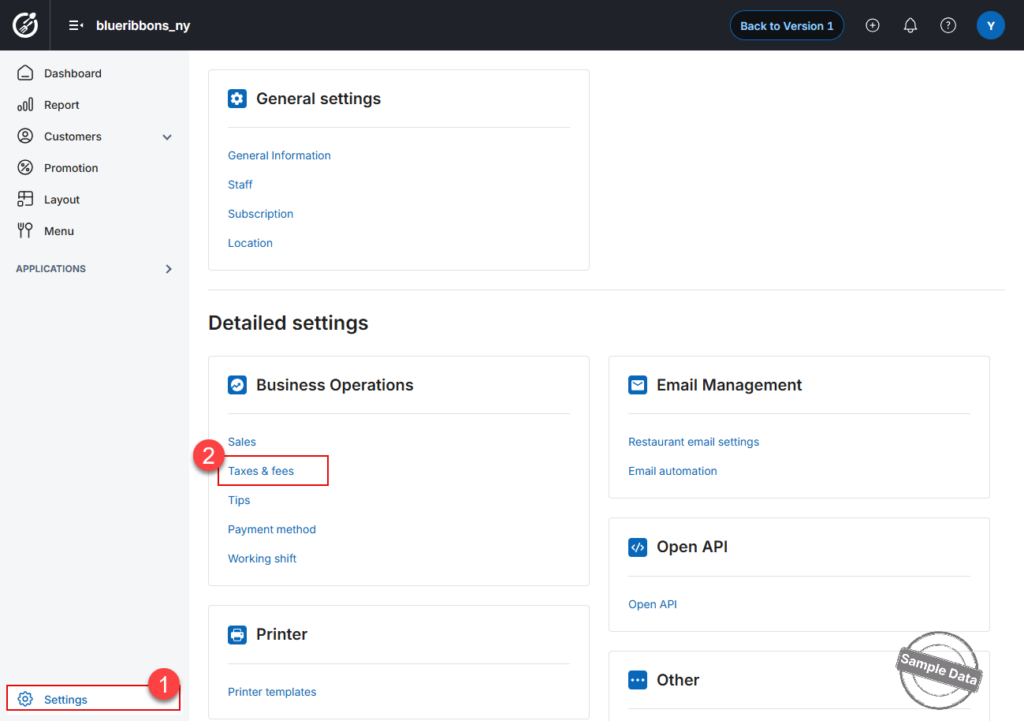This screenshot has width=1024, height=721.
Task: Click the Printer section icon
Action: 237,634
